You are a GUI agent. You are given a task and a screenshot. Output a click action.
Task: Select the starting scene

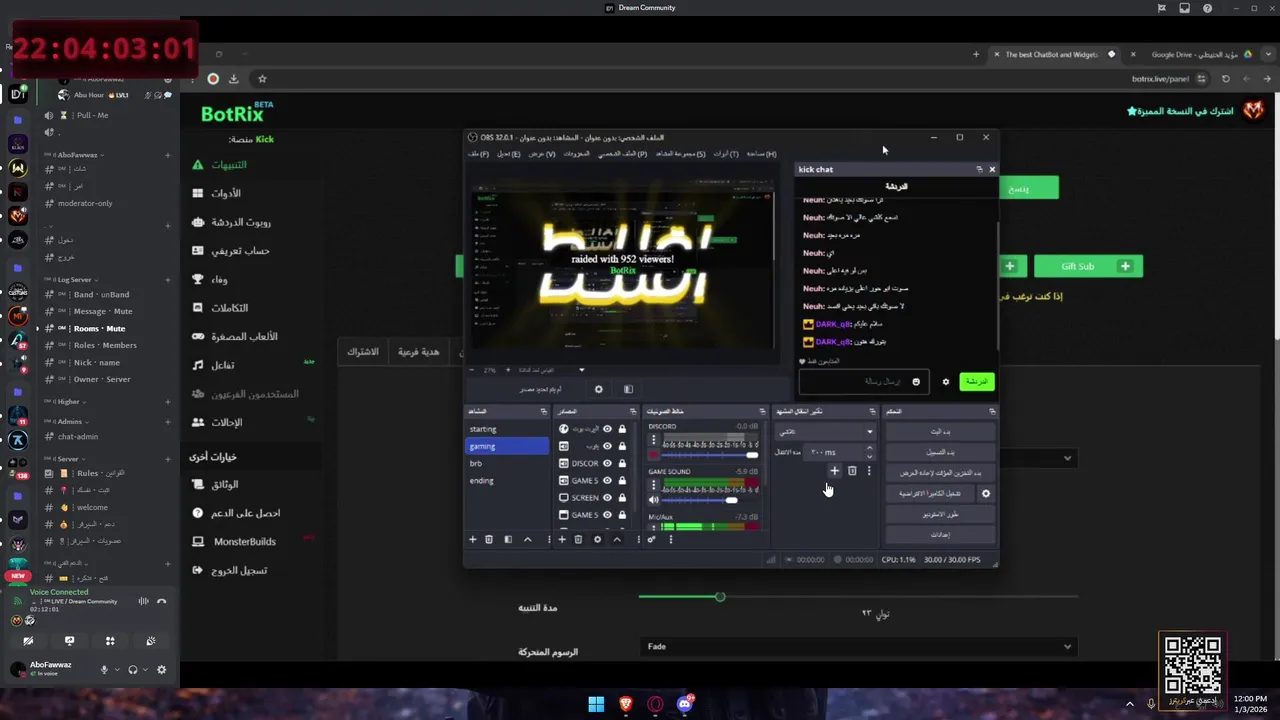point(507,429)
